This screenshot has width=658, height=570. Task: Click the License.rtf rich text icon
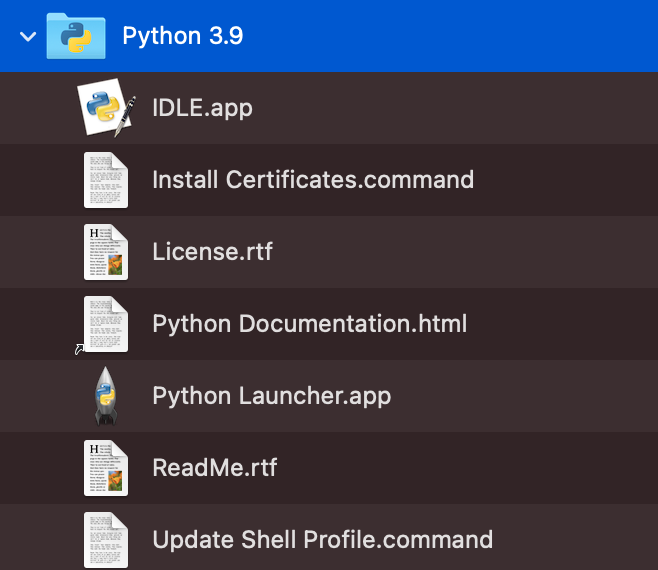tap(106, 252)
